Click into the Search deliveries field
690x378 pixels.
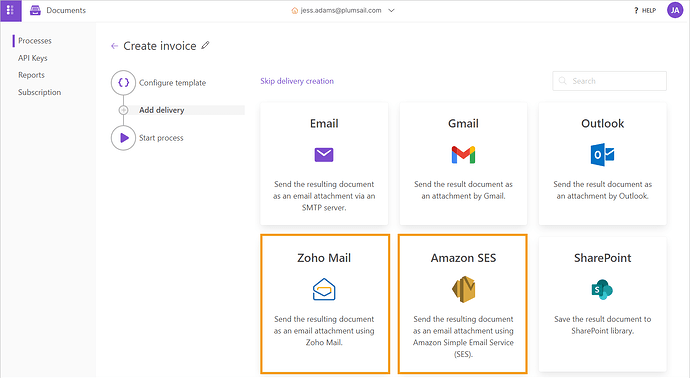pyautogui.click(x=609, y=81)
